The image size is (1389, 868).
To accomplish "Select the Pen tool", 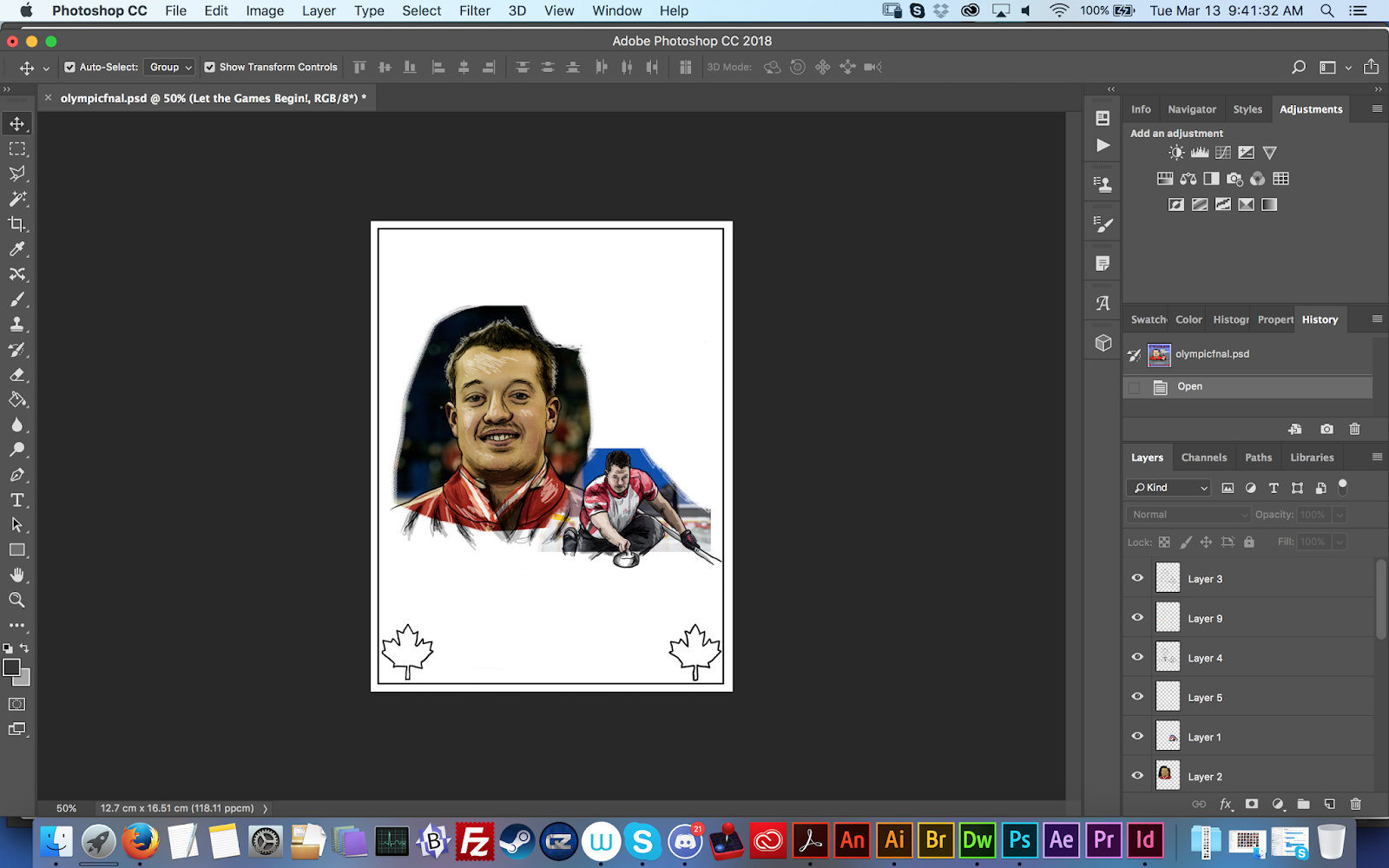I will (x=17, y=476).
